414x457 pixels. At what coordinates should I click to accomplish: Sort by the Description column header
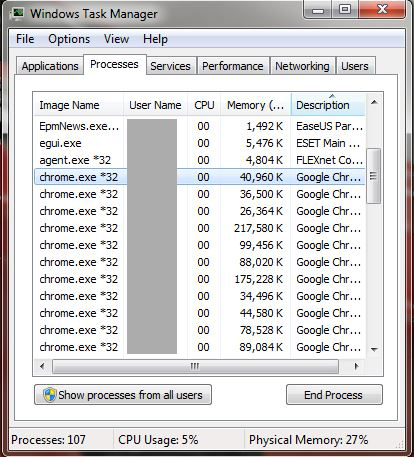[x=328, y=105]
